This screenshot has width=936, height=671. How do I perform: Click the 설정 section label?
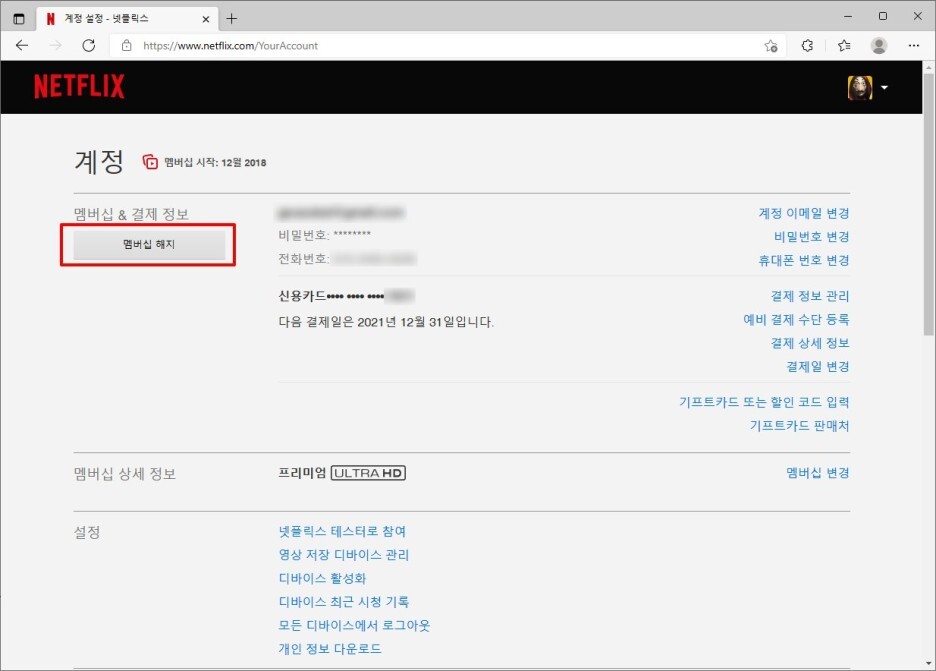tap(87, 533)
